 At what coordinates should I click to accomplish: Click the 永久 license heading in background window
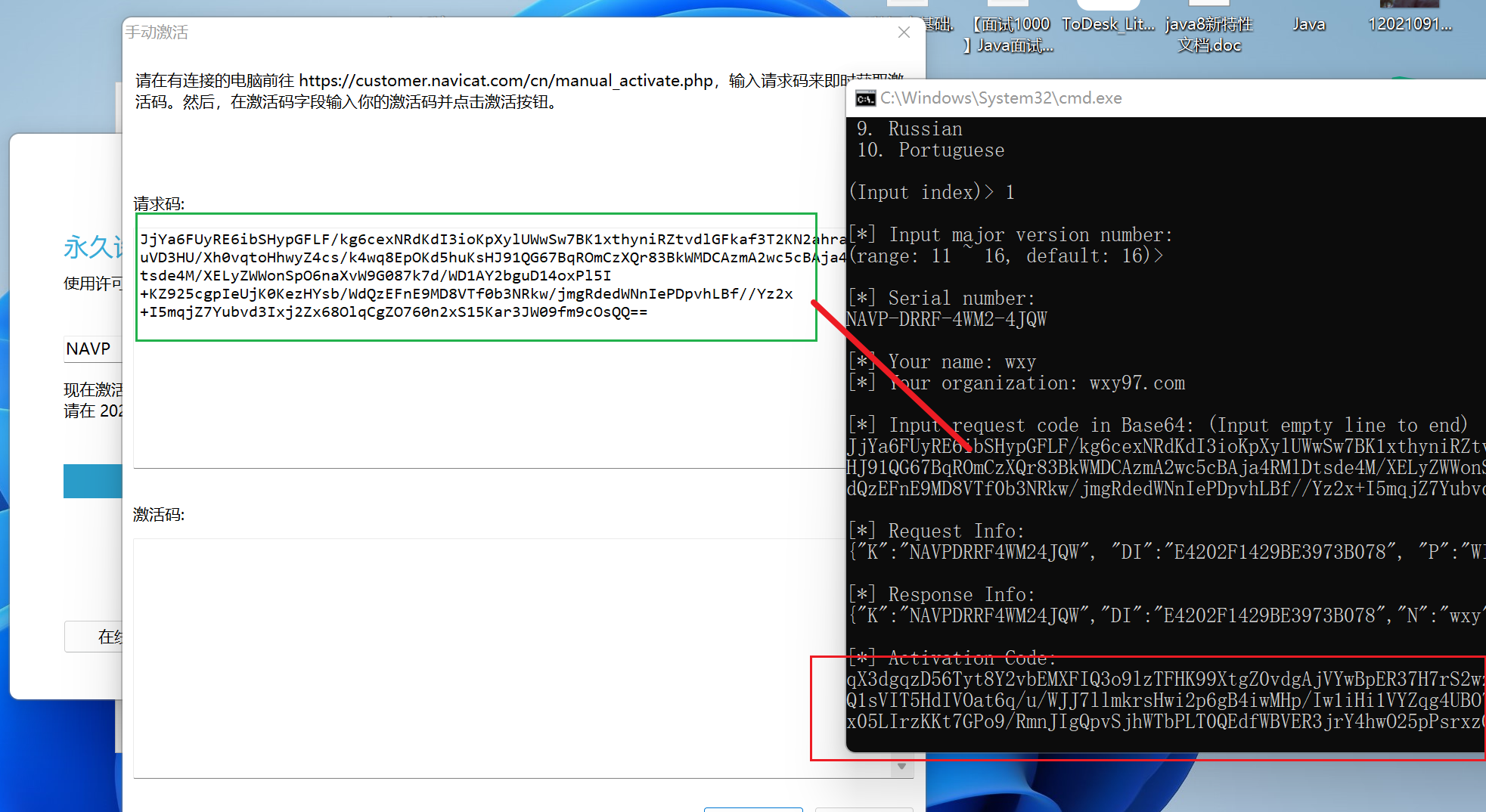(91, 247)
